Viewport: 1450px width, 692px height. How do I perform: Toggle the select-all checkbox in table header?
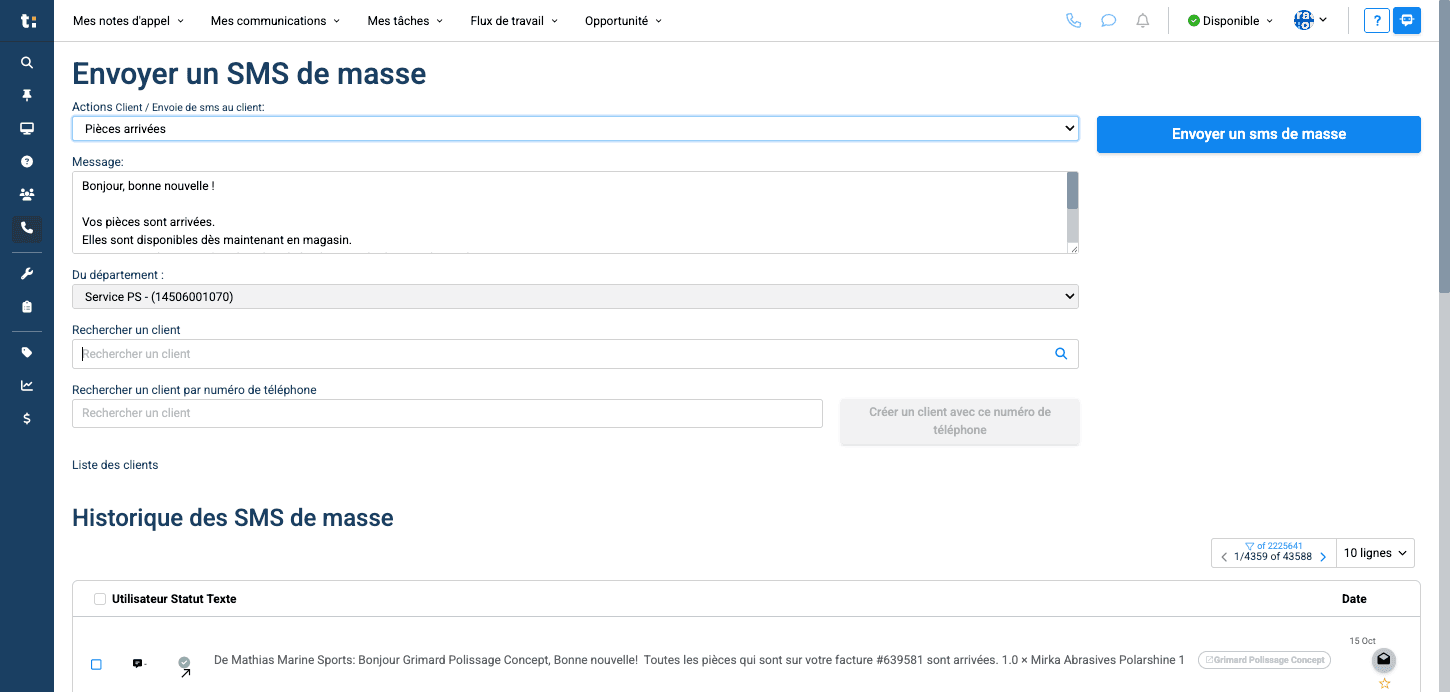point(100,599)
